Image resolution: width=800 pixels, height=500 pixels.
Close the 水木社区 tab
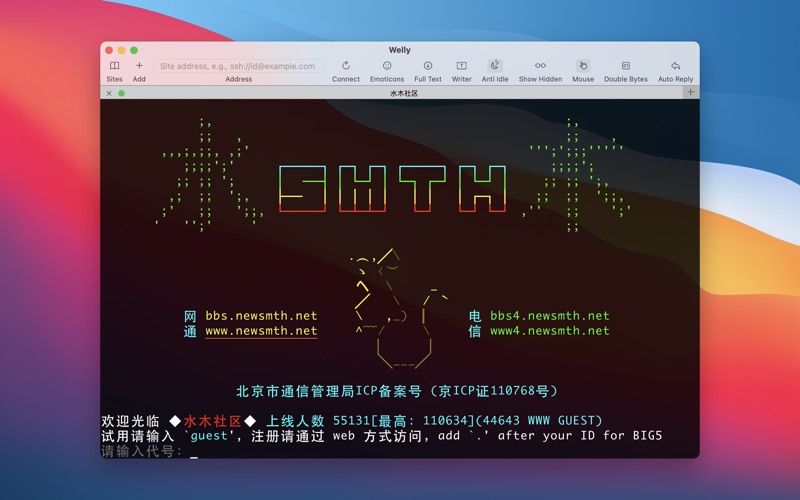point(109,93)
